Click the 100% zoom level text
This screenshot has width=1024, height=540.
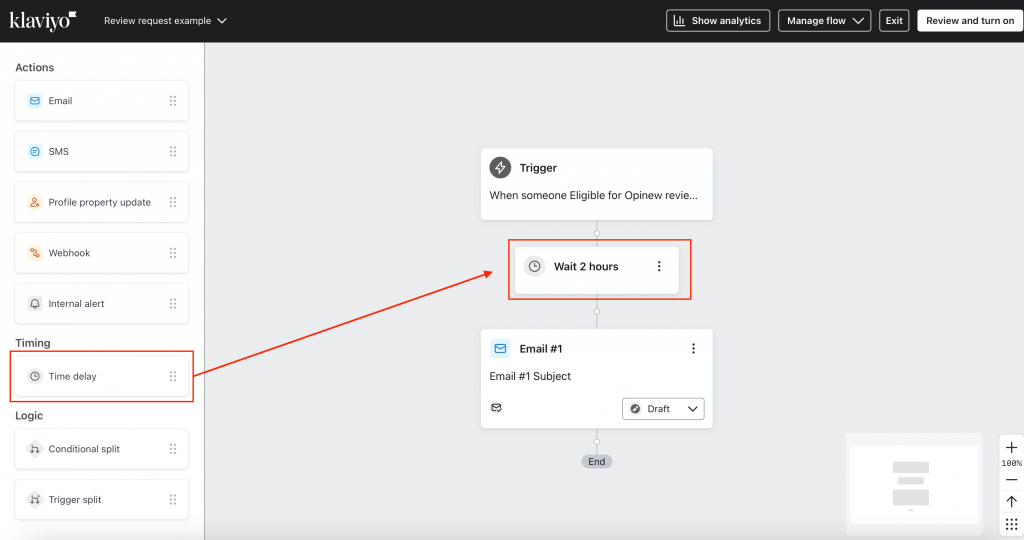point(1012,464)
